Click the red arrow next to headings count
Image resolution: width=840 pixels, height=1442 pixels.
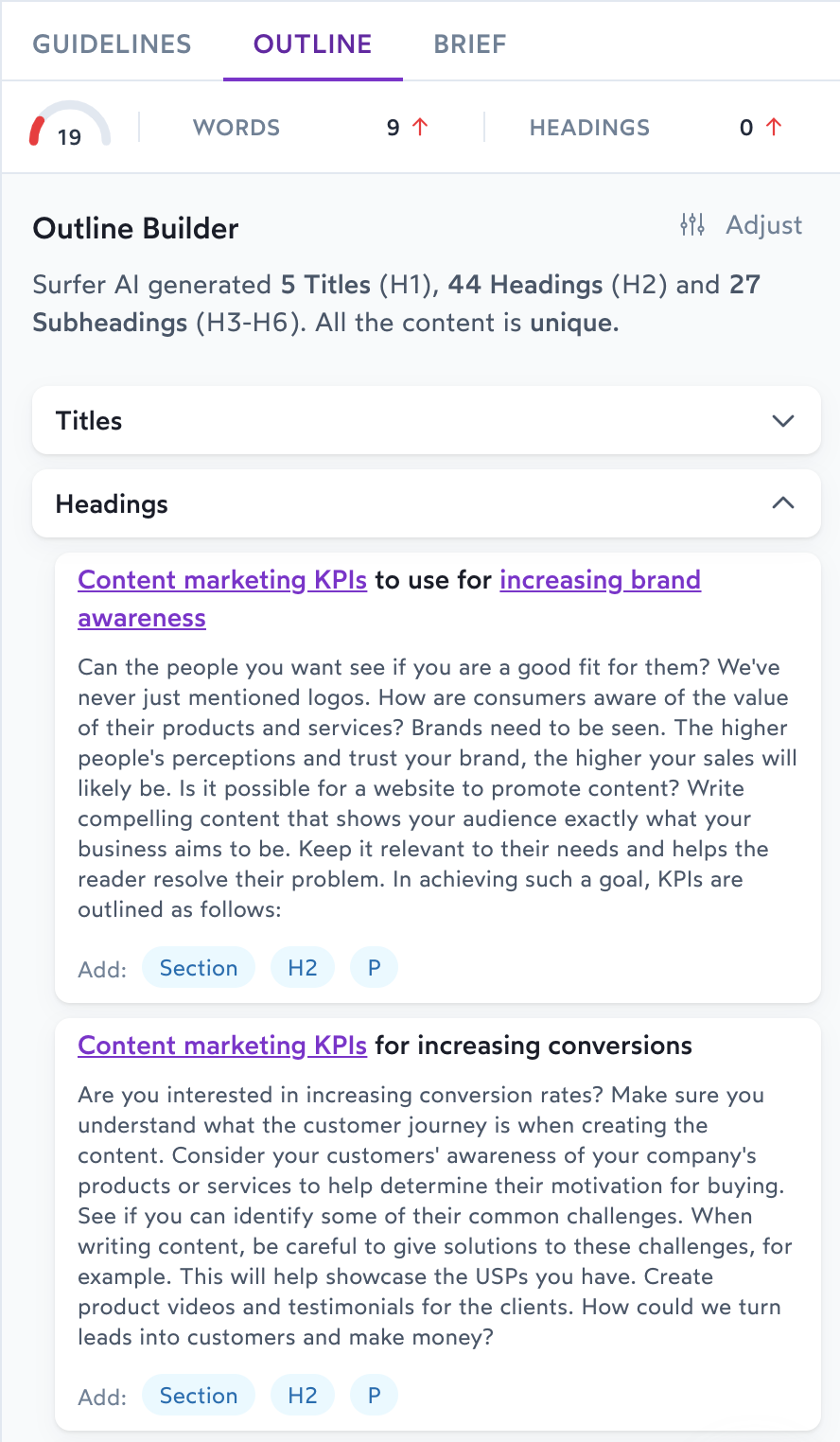point(774,127)
